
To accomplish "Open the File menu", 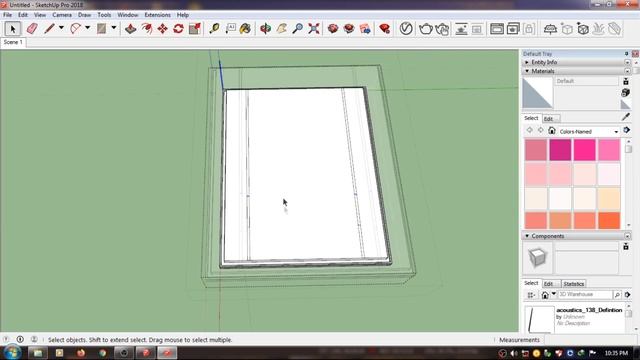I will pyautogui.click(x=7, y=15).
